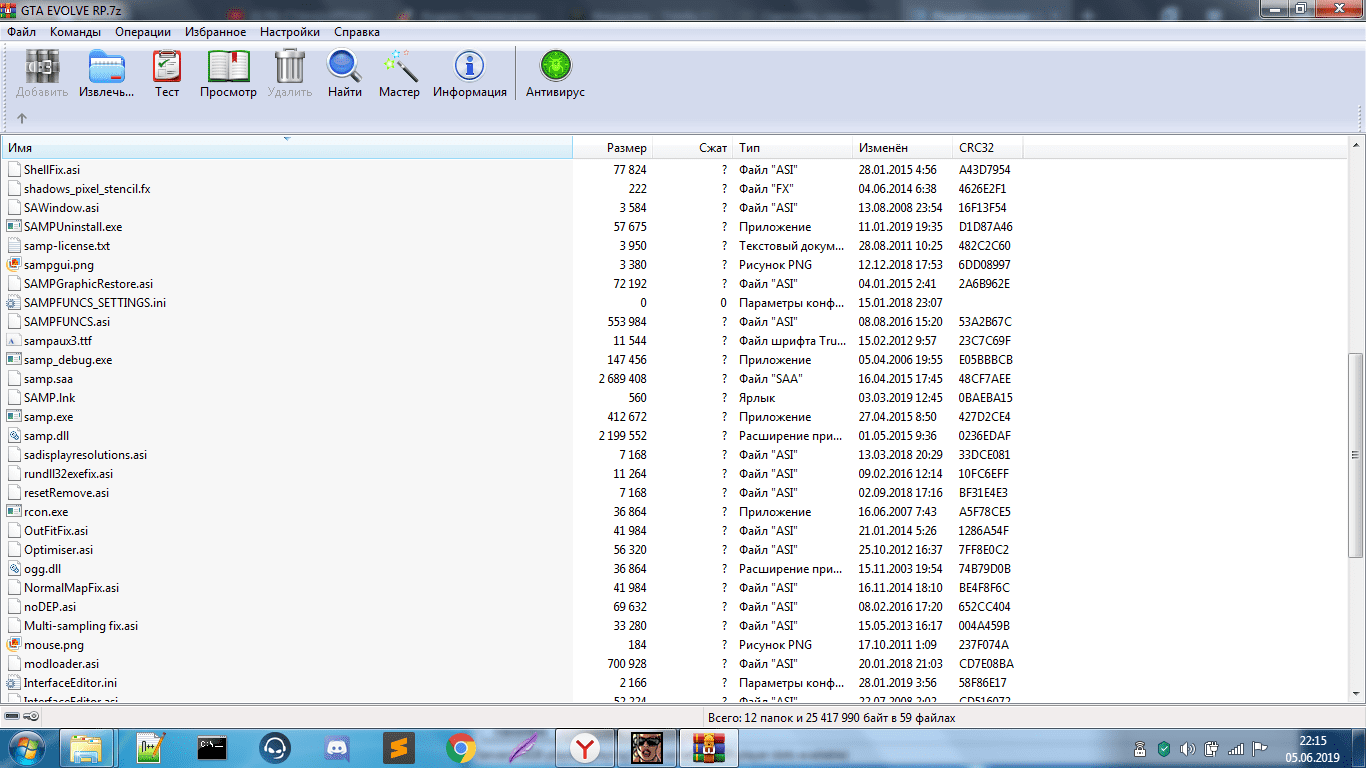
Task: Open Google Chrome from the taskbar
Action: tap(460, 747)
